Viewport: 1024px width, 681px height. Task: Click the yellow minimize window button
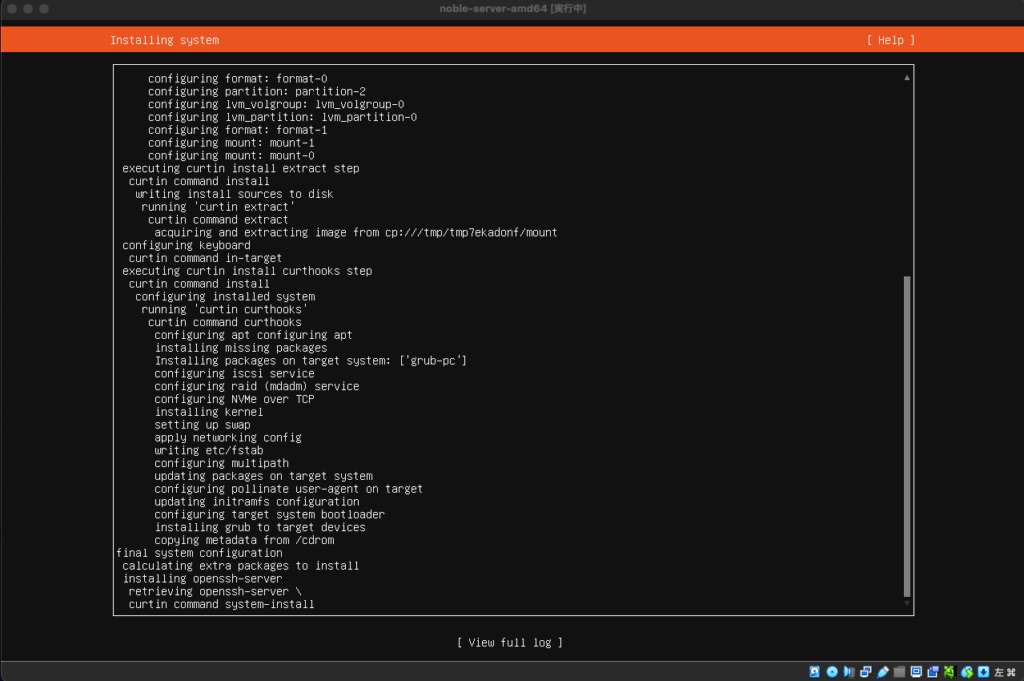[27, 8]
